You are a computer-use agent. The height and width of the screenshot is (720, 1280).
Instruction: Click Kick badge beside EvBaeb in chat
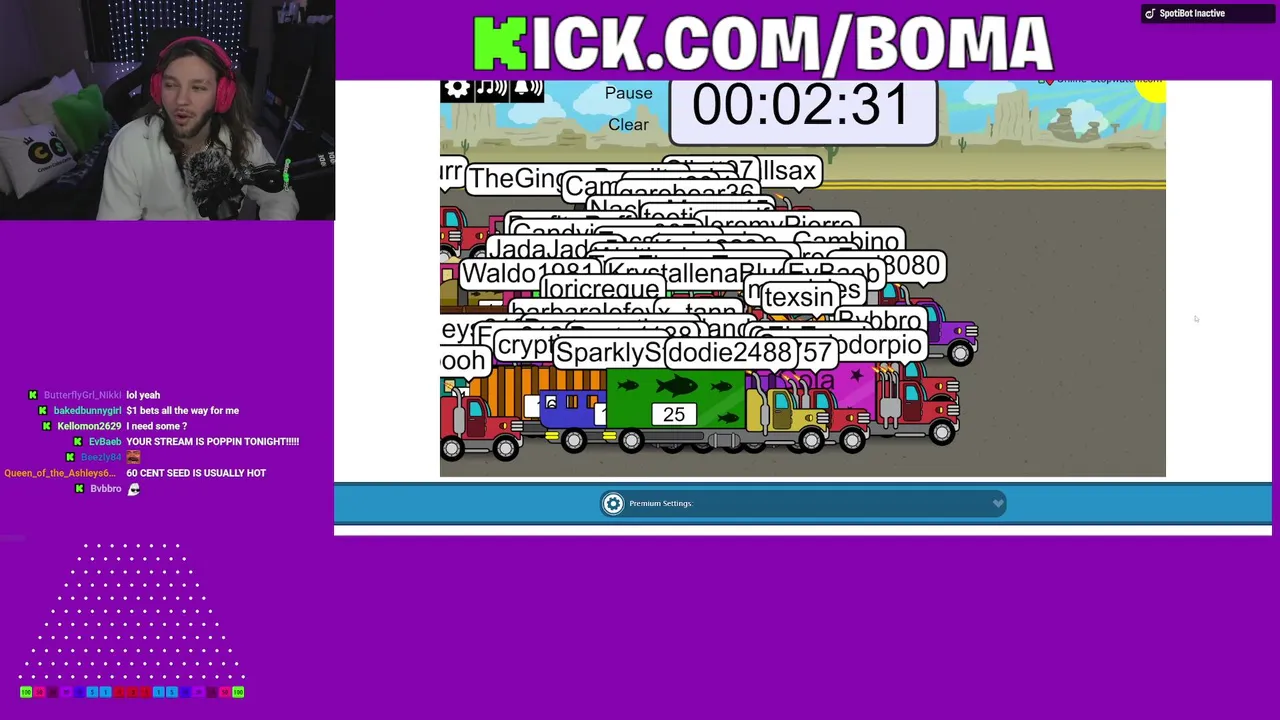78,442
